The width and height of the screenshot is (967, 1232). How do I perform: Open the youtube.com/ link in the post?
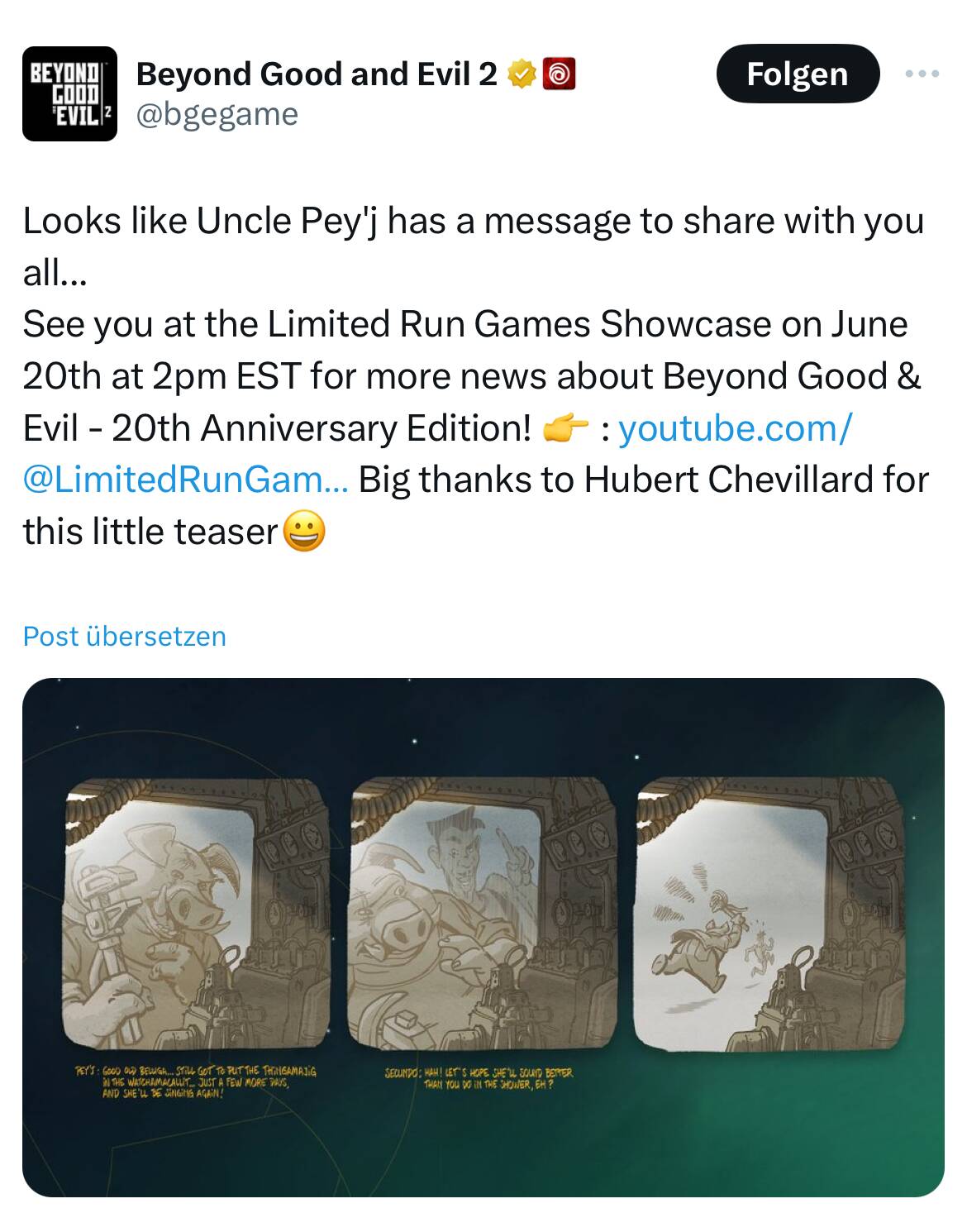point(735,427)
